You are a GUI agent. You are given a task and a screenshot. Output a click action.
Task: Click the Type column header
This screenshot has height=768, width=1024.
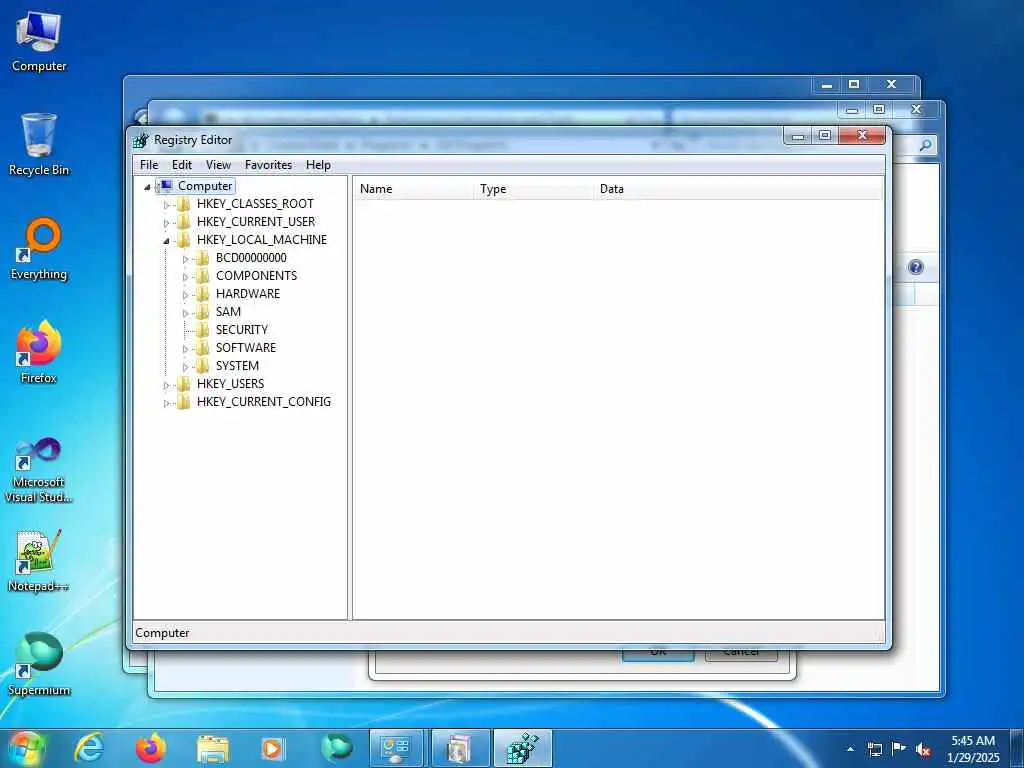[x=534, y=189]
